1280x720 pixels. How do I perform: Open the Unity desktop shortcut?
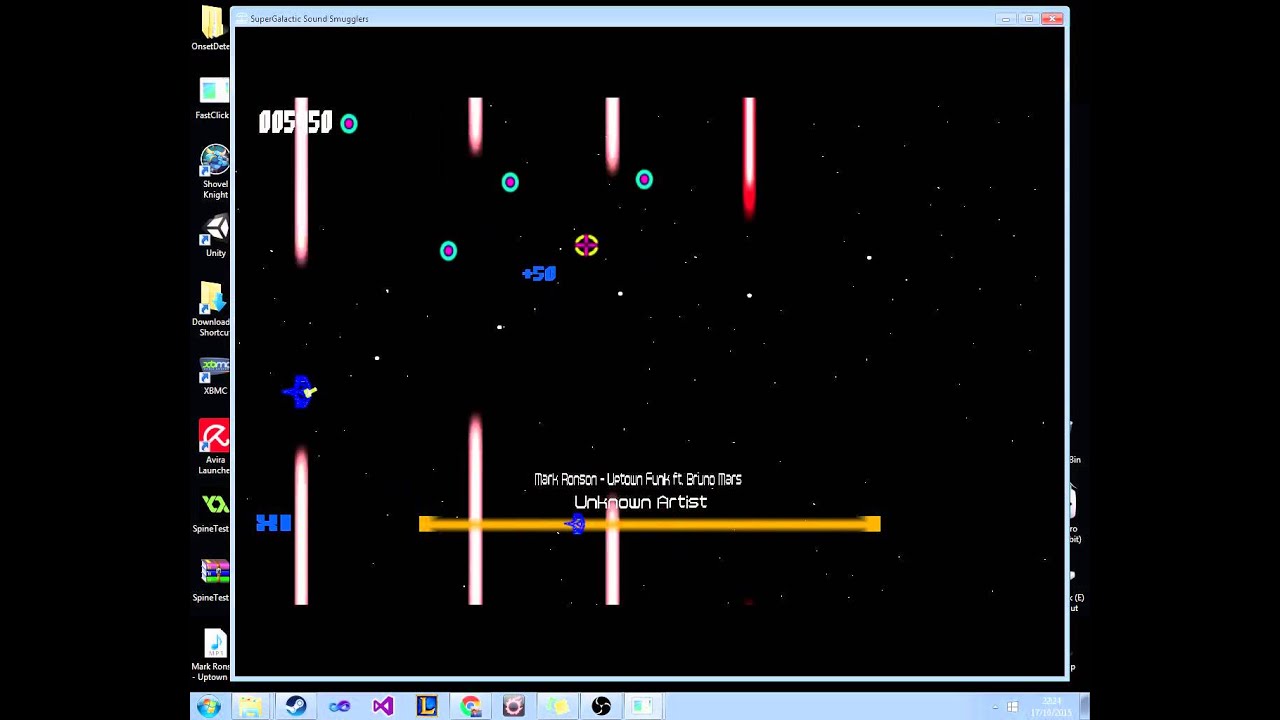pyautogui.click(x=215, y=236)
